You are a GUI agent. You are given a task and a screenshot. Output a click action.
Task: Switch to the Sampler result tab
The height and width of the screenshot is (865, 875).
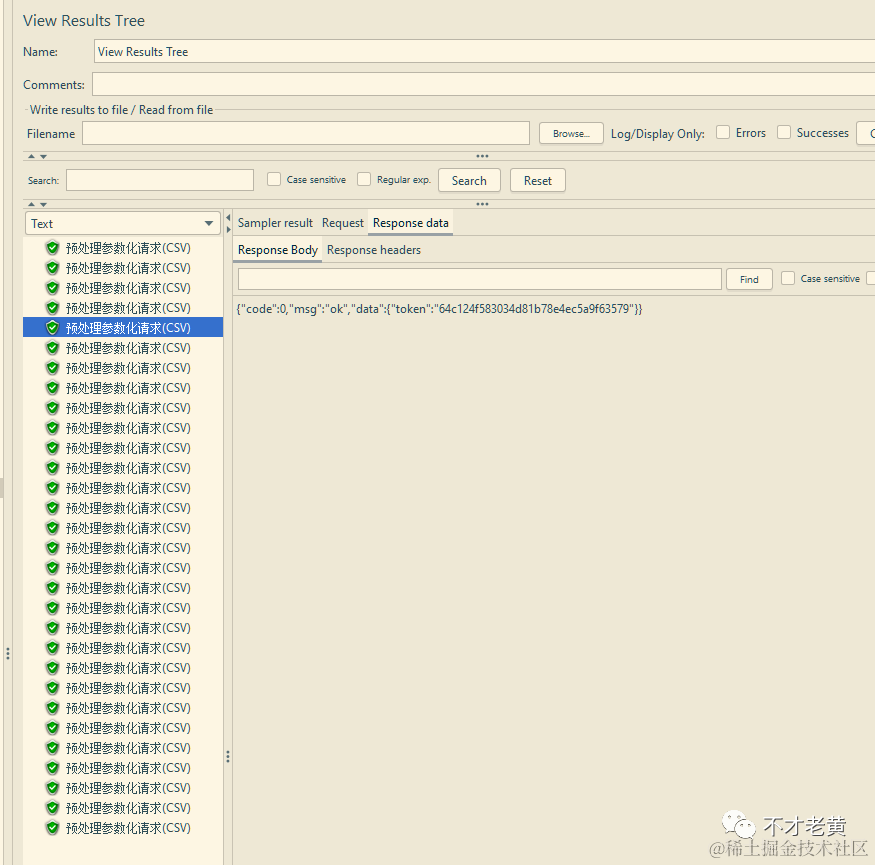tap(275, 223)
